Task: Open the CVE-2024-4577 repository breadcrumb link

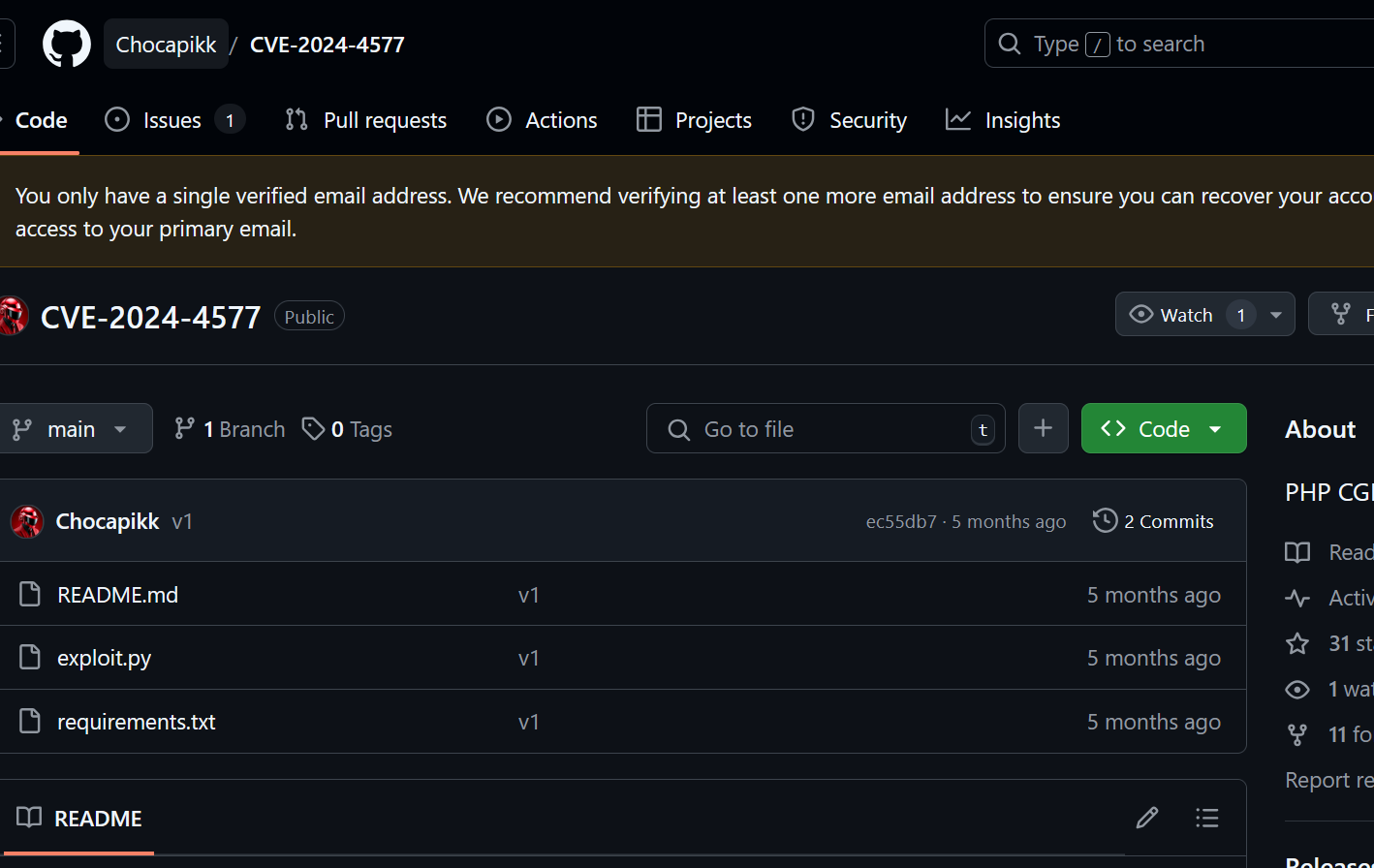Action: 328,45
